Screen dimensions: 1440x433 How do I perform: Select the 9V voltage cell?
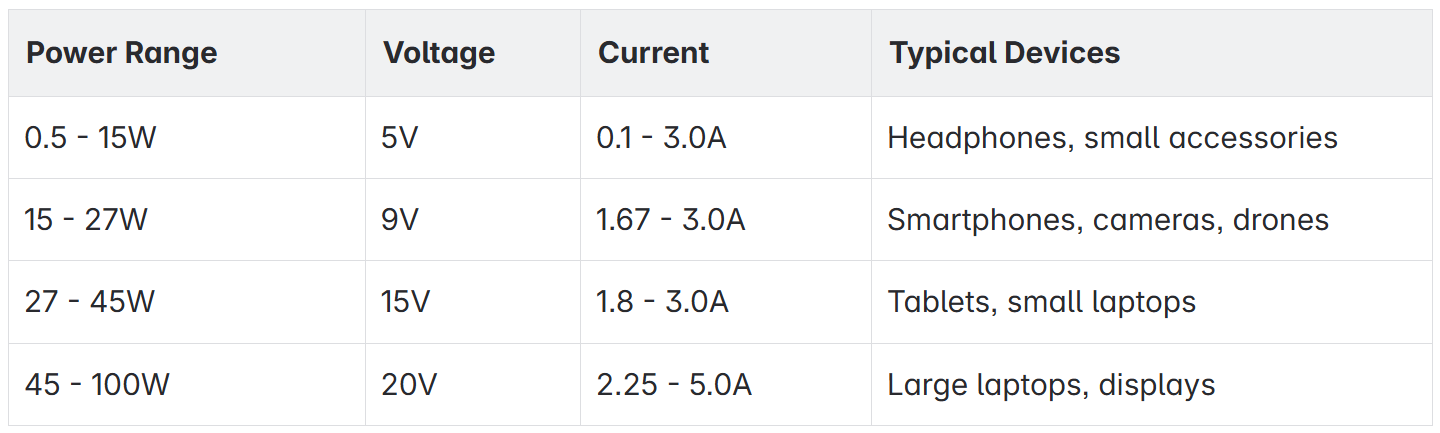click(400, 220)
